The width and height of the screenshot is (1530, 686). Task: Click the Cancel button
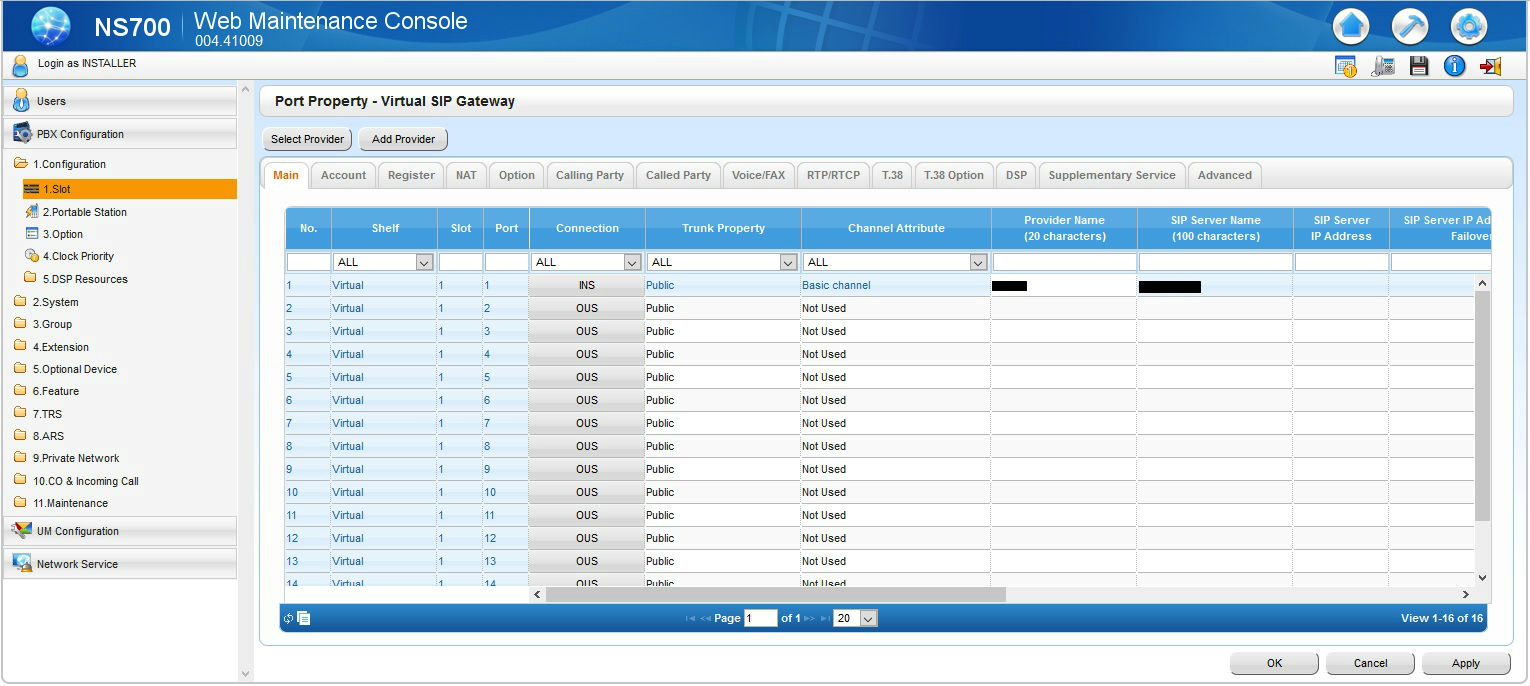(1370, 663)
